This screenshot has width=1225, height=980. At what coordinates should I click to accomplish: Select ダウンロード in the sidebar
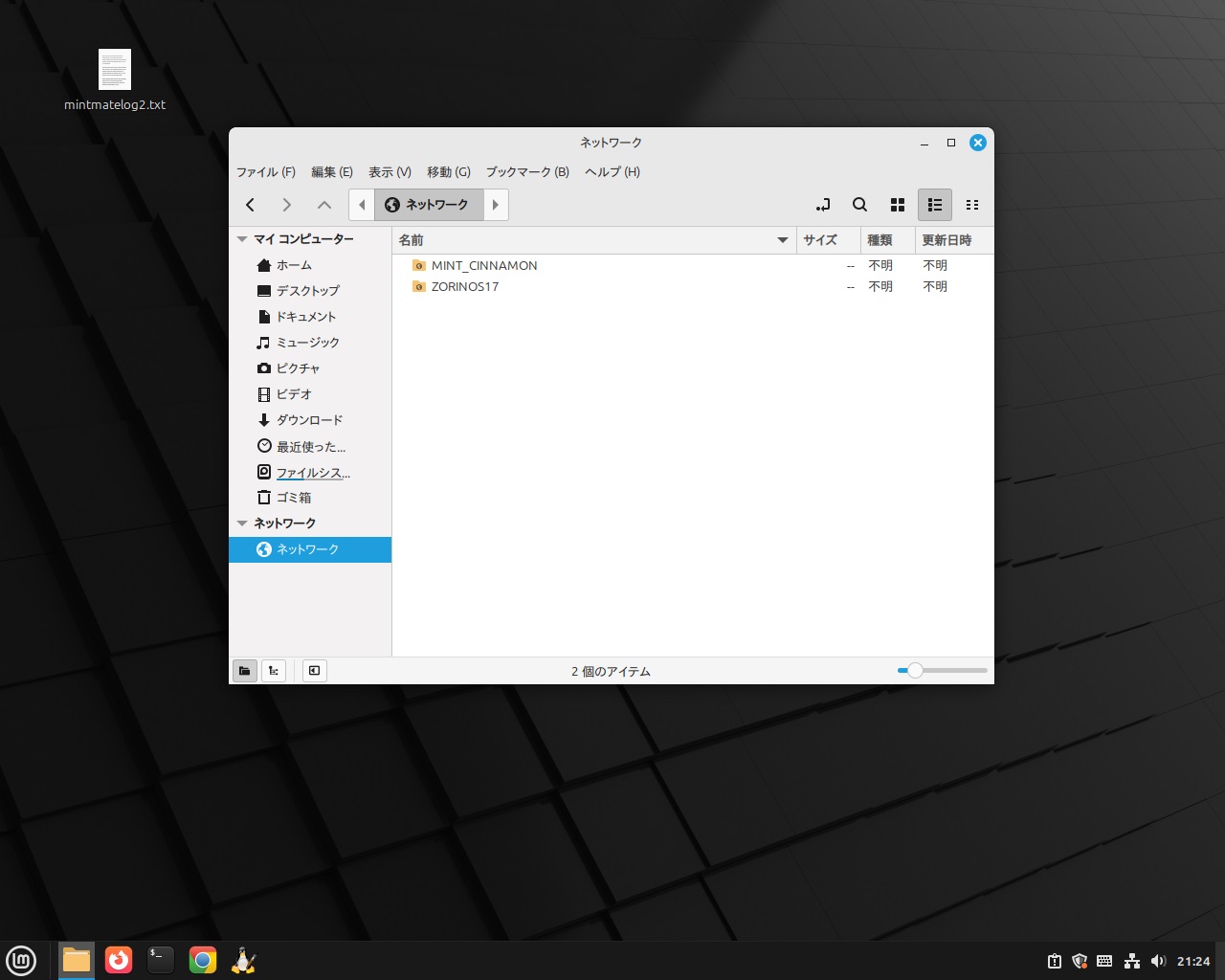tap(308, 420)
